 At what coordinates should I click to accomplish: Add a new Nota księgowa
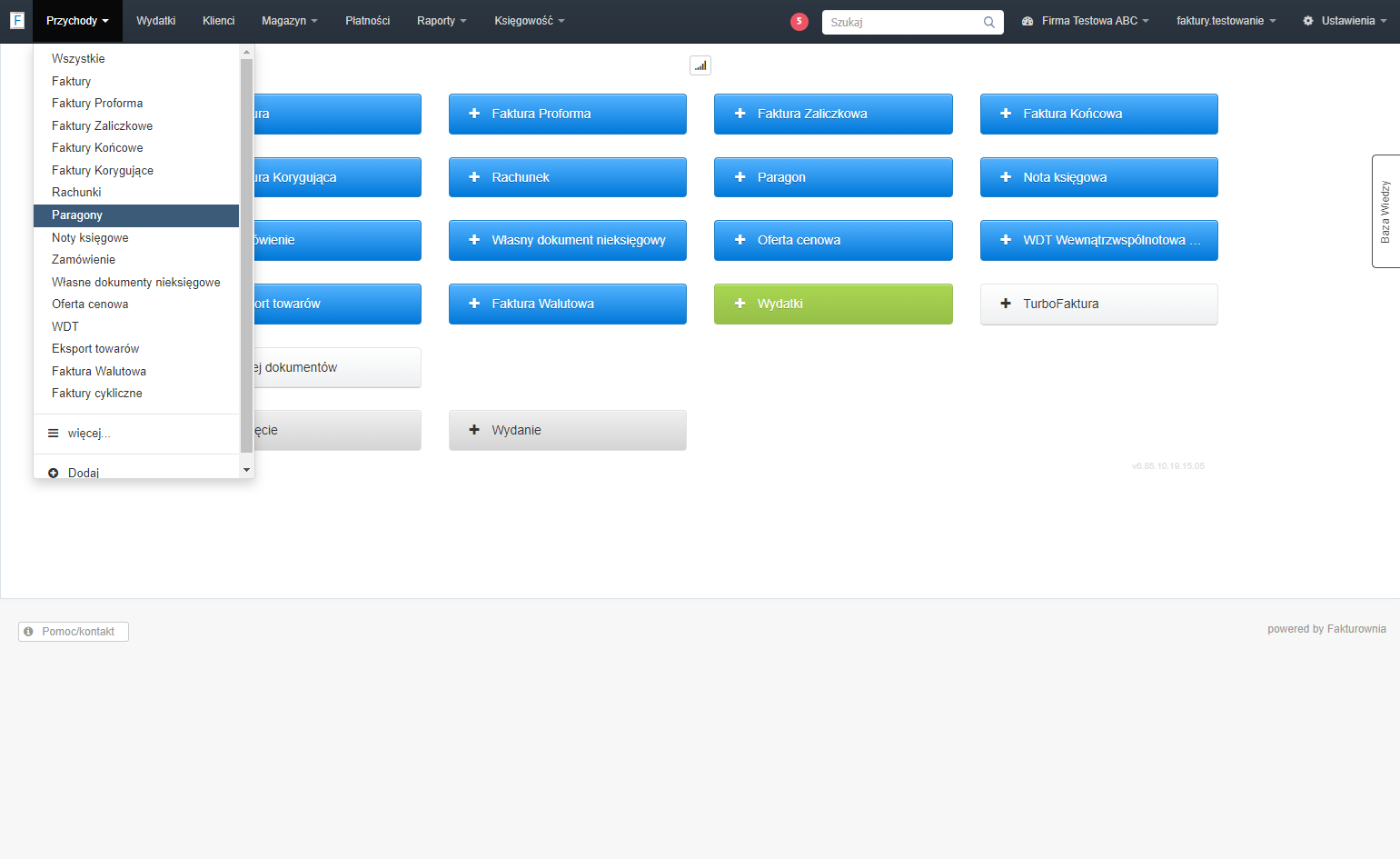(x=1099, y=177)
